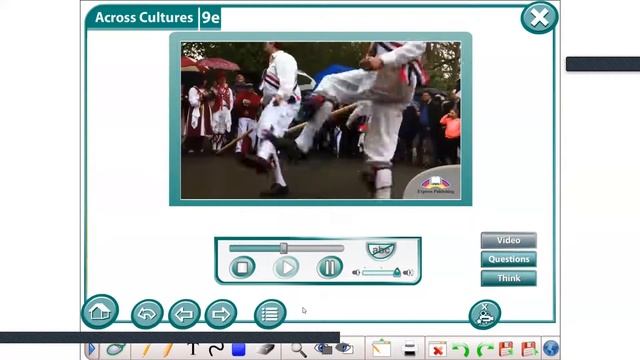Select the thick highlighter pencil tool
Viewport: 640px width, 360px height.
coord(167,350)
